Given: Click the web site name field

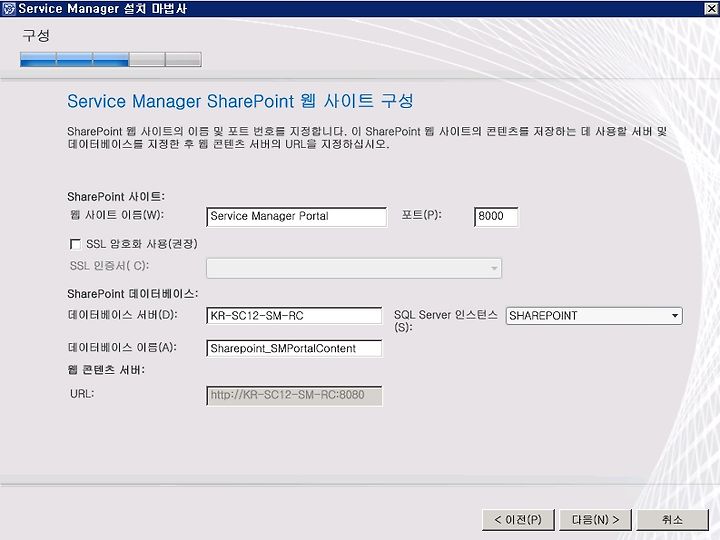Looking at the screenshot, I should coord(296,216).
